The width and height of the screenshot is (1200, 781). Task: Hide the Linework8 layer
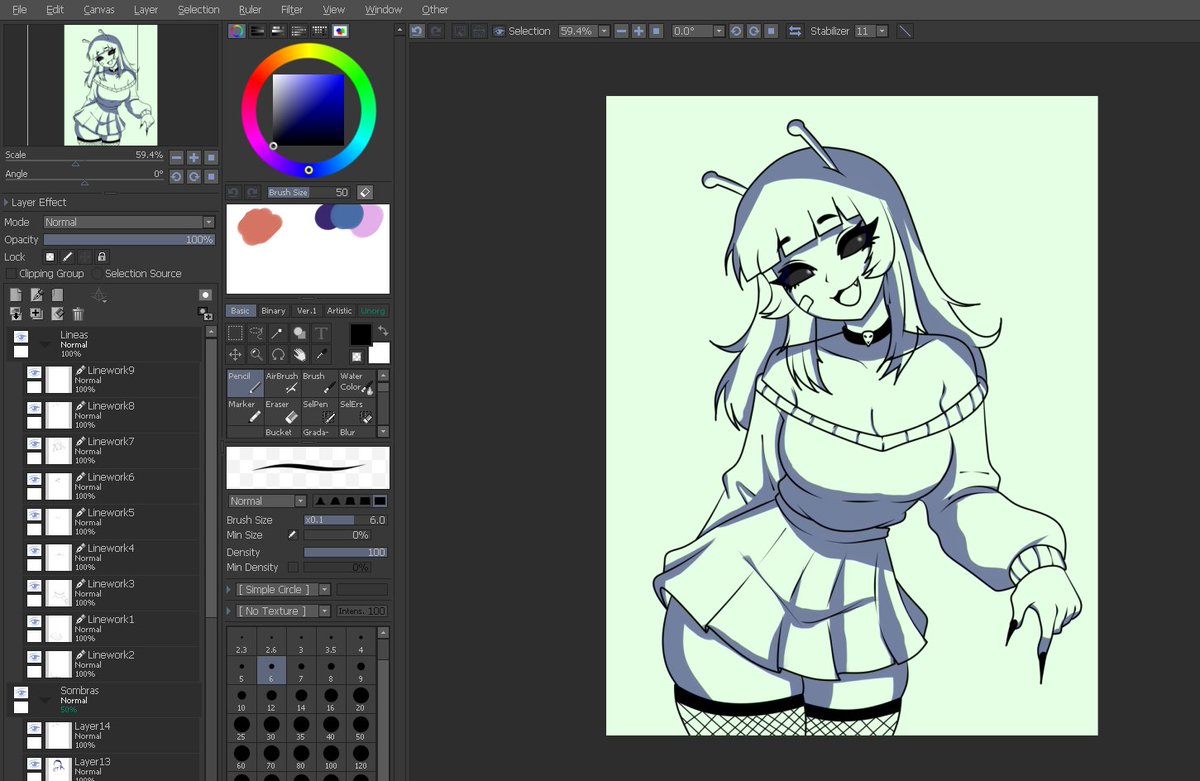click(34, 409)
